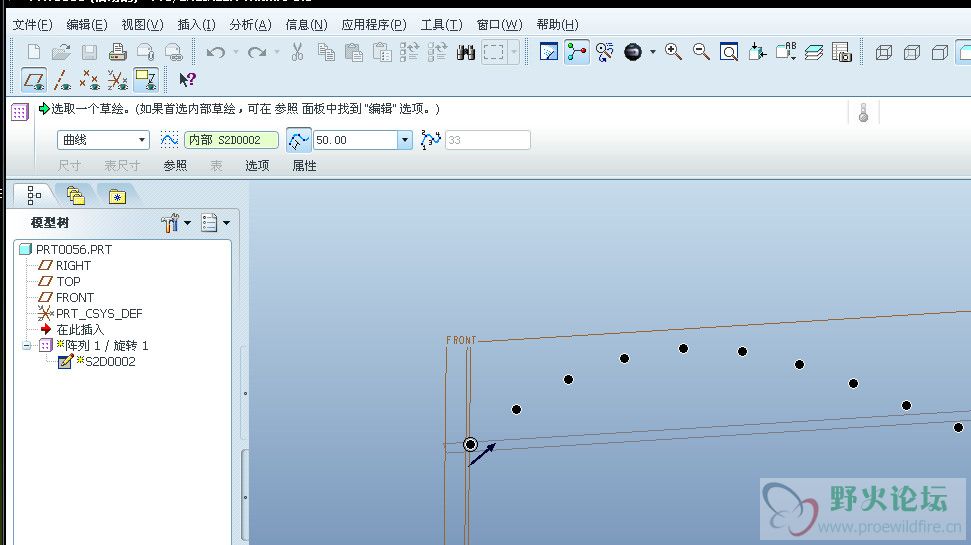Switch to the Favorites tab

click(117, 196)
